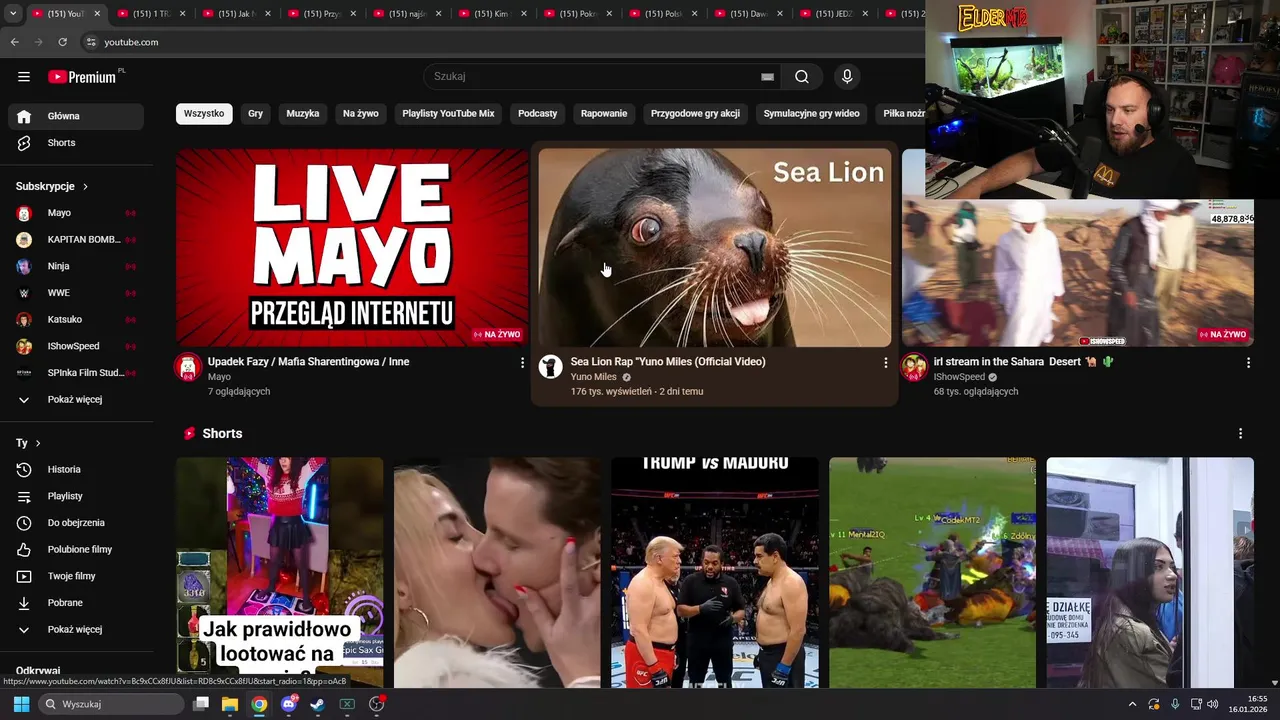Select the Rapowanie filter chip
This screenshot has width=1280, height=720.
click(x=604, y=114)
